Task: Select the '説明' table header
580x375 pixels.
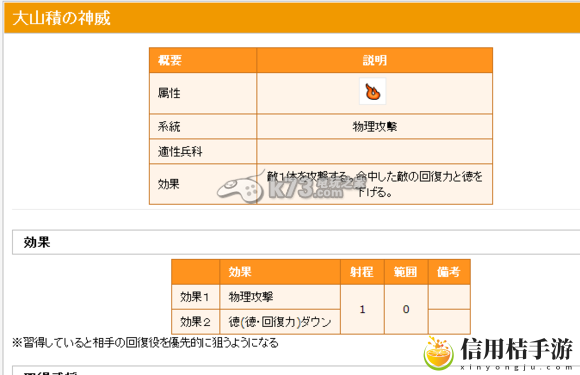Action: 375,60
